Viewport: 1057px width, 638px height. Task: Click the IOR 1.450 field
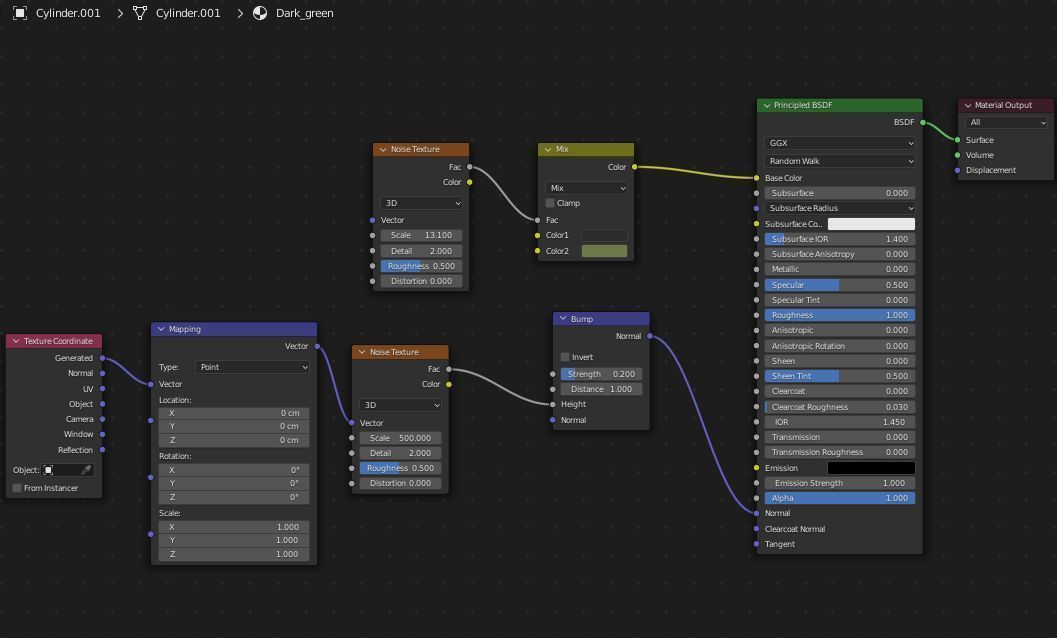click(x=840, y=422)
